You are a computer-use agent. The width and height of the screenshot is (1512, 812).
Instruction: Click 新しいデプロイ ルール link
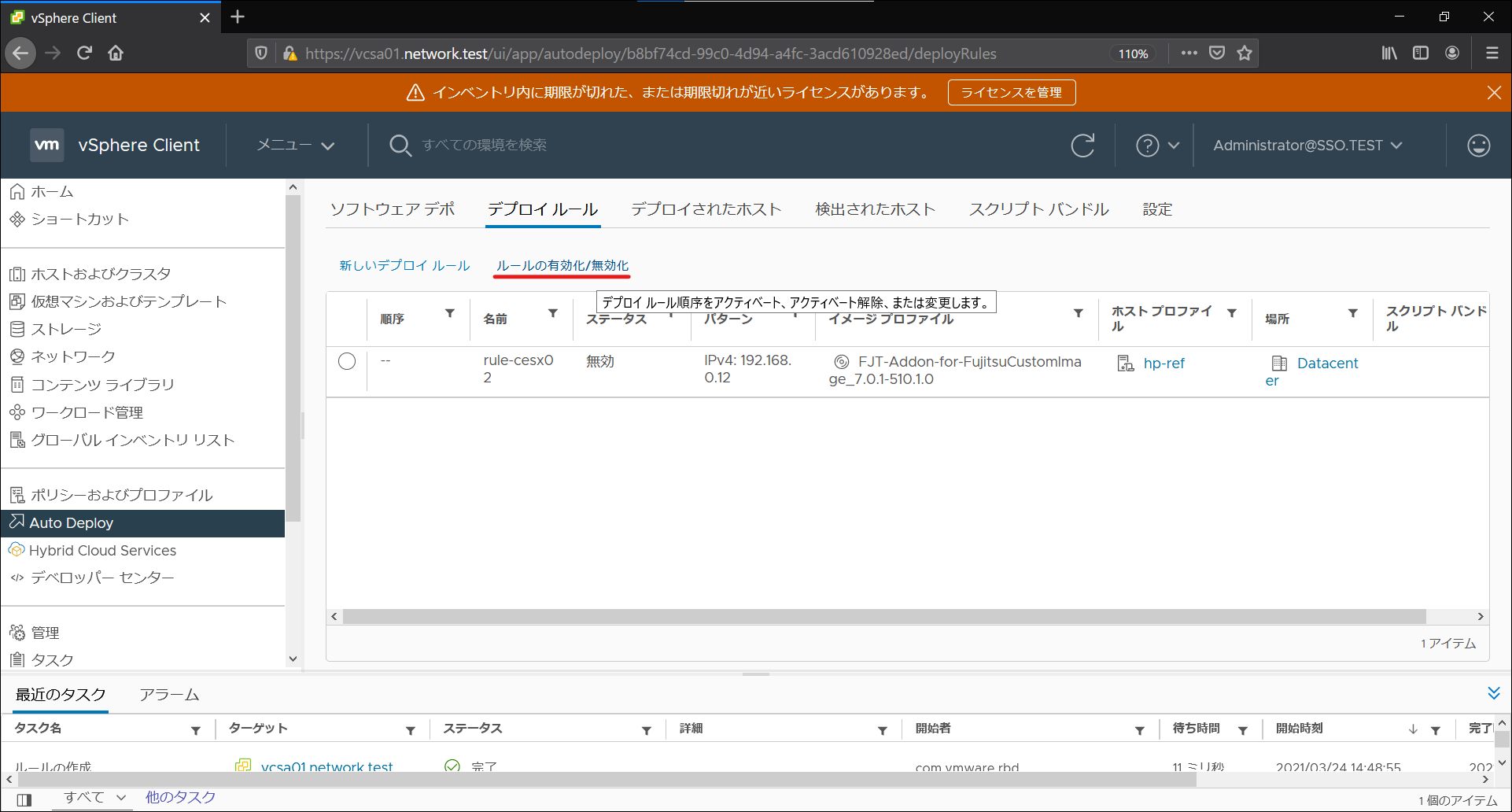[x=404, y=266]
